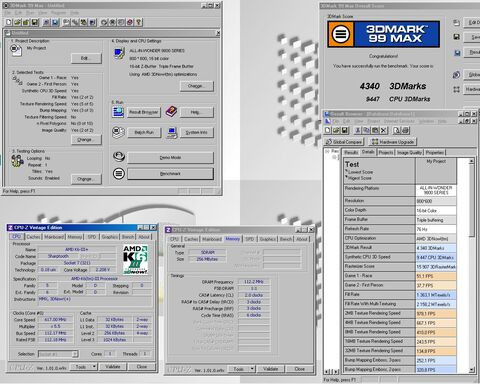Open the Tools dropdown arrow in CPU-Z Memory window

click(x=252, y=369)
